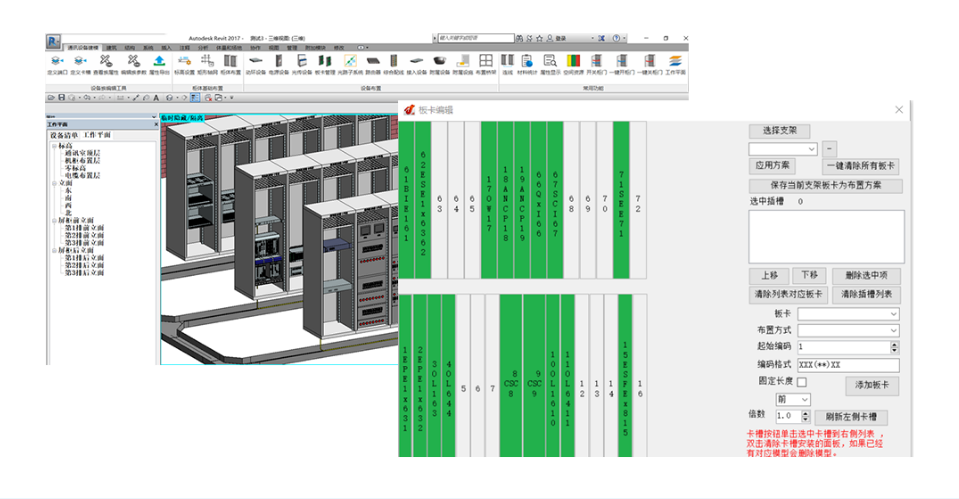Image resolution: width=959 pixels, height=499 pixels.
Task: Click the 工作平面 ribbon icon
Action: (x=676, y=63)
